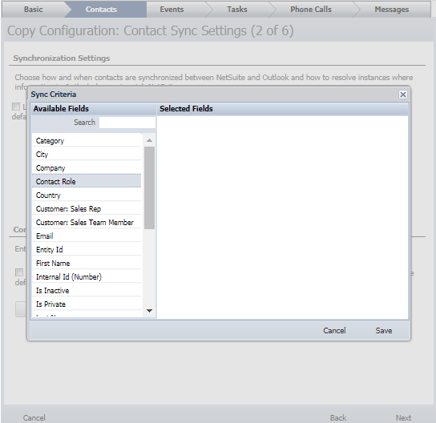Go to the Messages tab

392,9
